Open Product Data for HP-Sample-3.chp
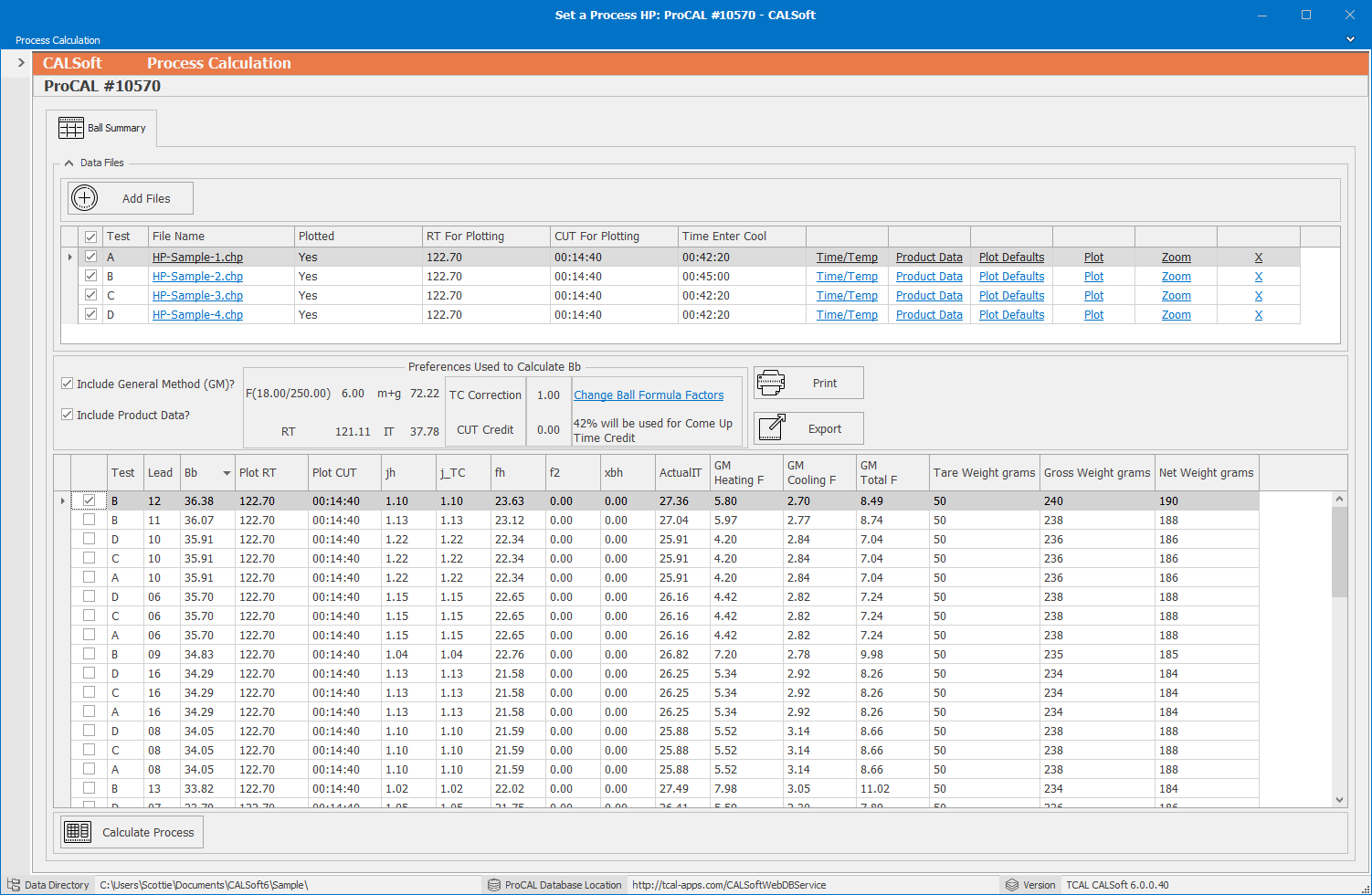The image size is (1372, 895). click(929, 296)
